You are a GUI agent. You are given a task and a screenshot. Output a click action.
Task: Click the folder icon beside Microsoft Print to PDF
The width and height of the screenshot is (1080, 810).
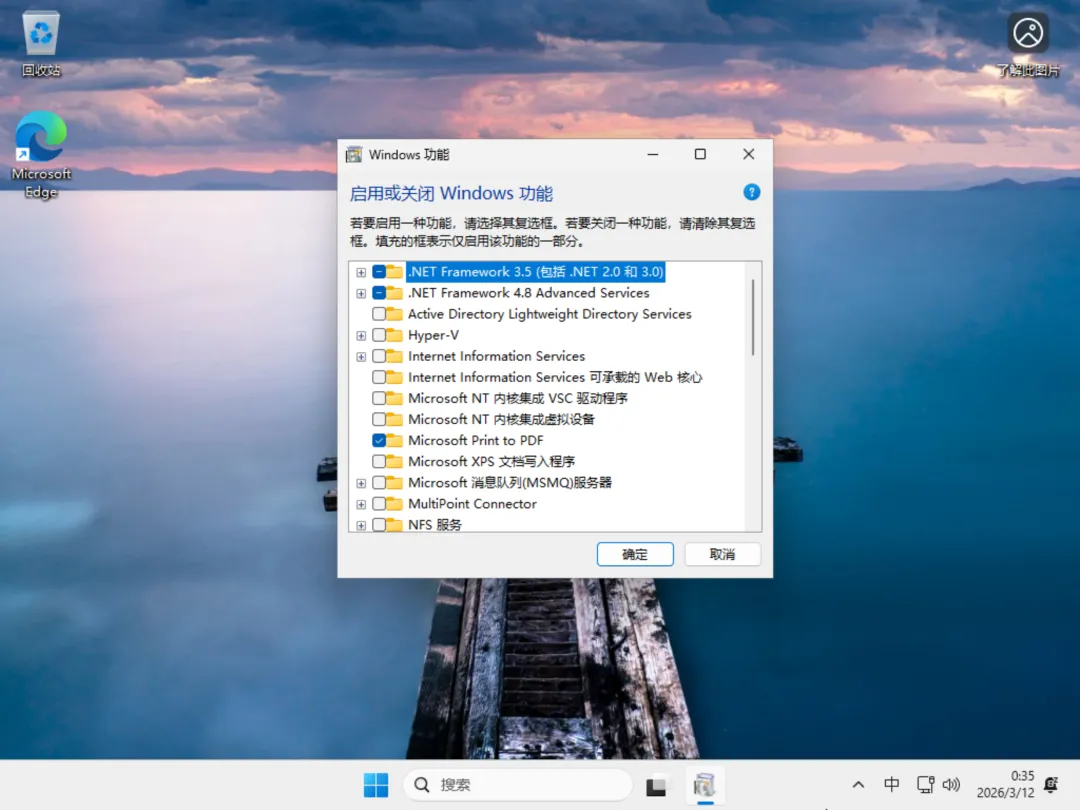pos(395,441)
